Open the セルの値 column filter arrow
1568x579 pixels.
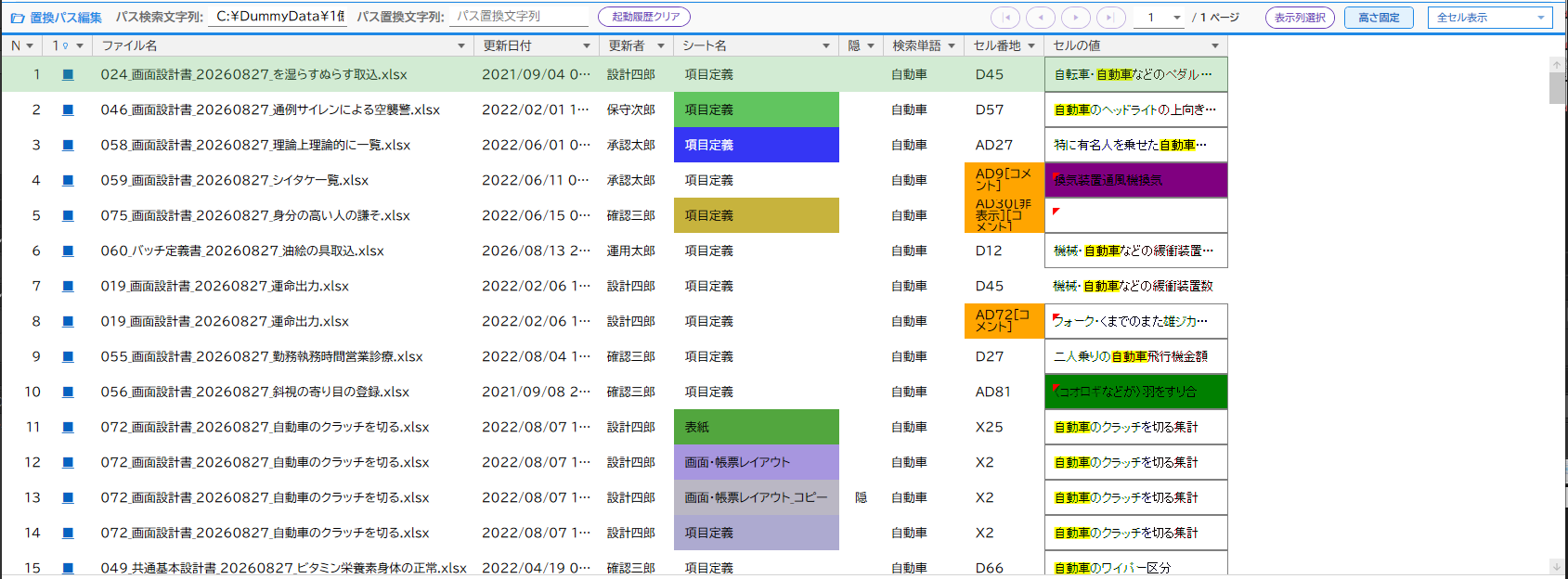point(1215,45)
